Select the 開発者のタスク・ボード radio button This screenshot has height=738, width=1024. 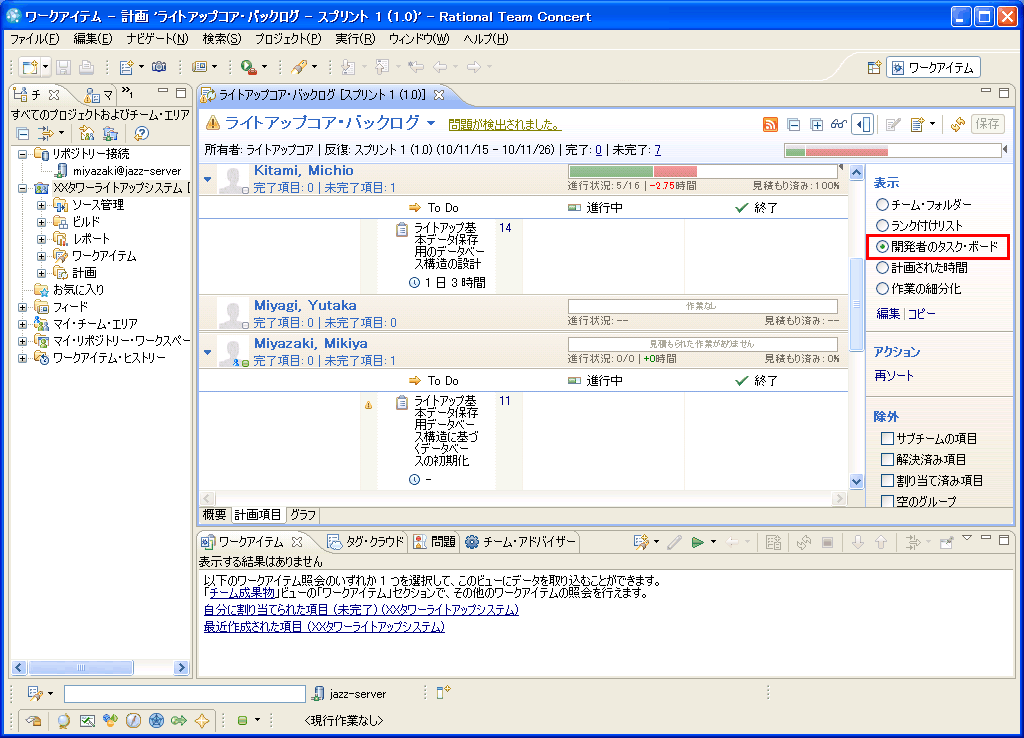tap(882, 246)
